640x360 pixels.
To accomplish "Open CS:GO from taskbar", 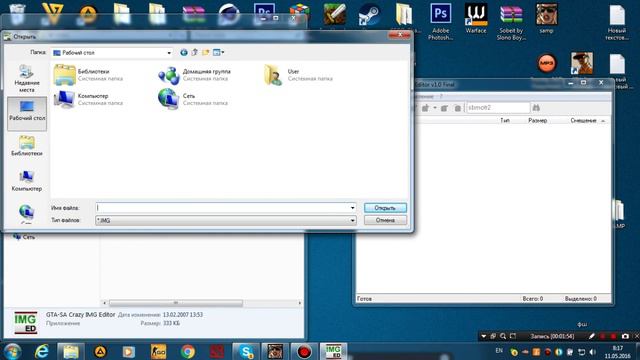I will pos(158,351).
